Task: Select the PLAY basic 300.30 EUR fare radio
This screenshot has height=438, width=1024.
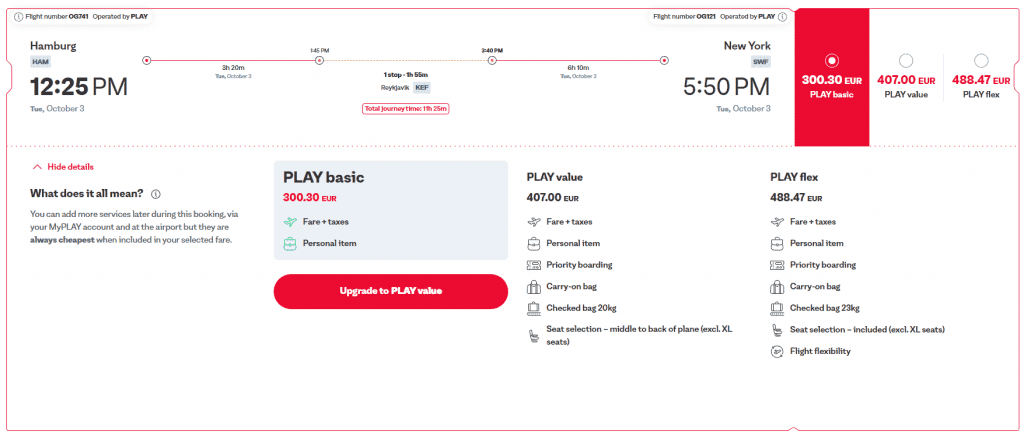Action: (x=832, y=60)
